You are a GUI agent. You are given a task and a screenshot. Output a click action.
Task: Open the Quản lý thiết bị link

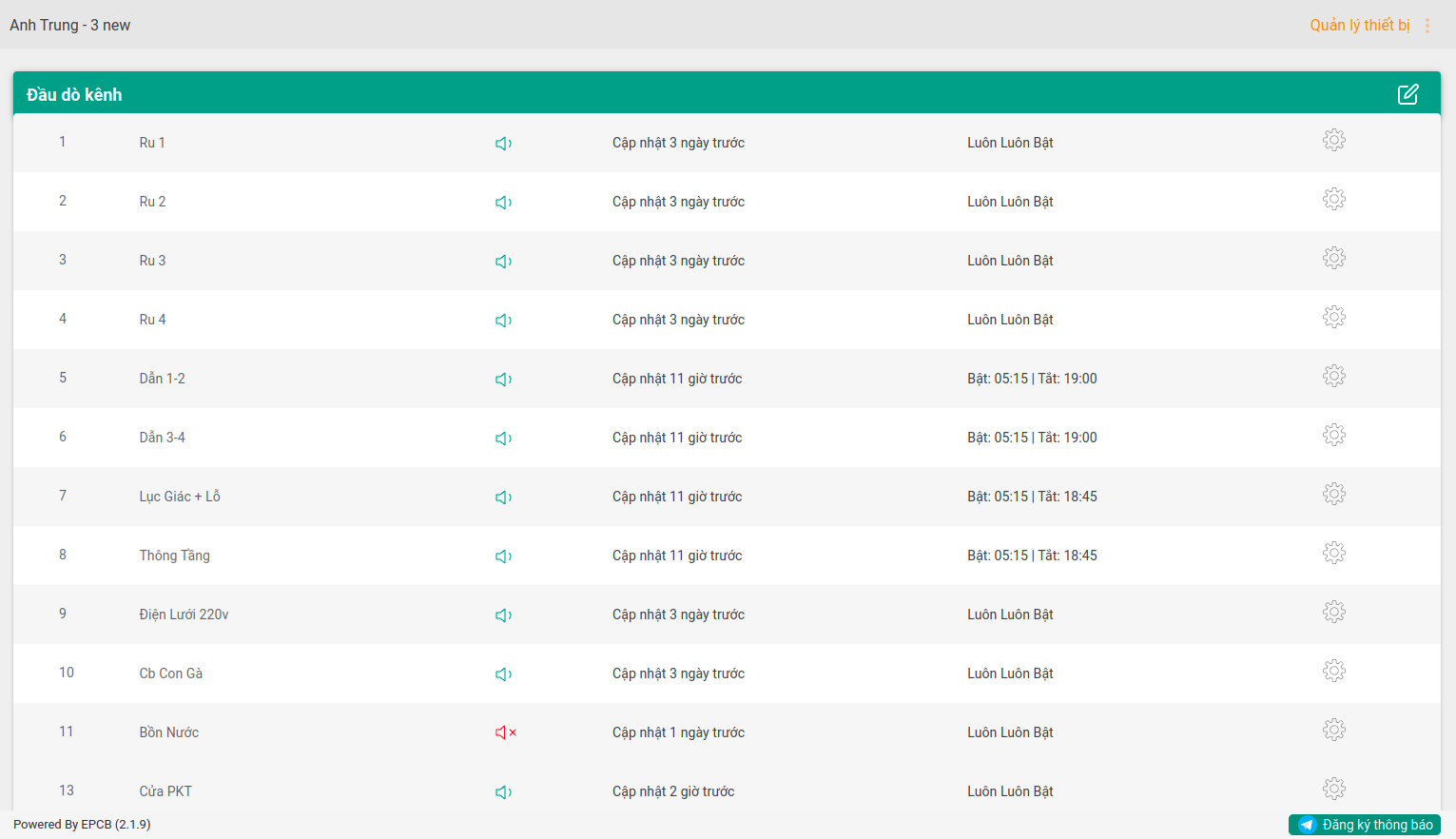(1360, 26)
